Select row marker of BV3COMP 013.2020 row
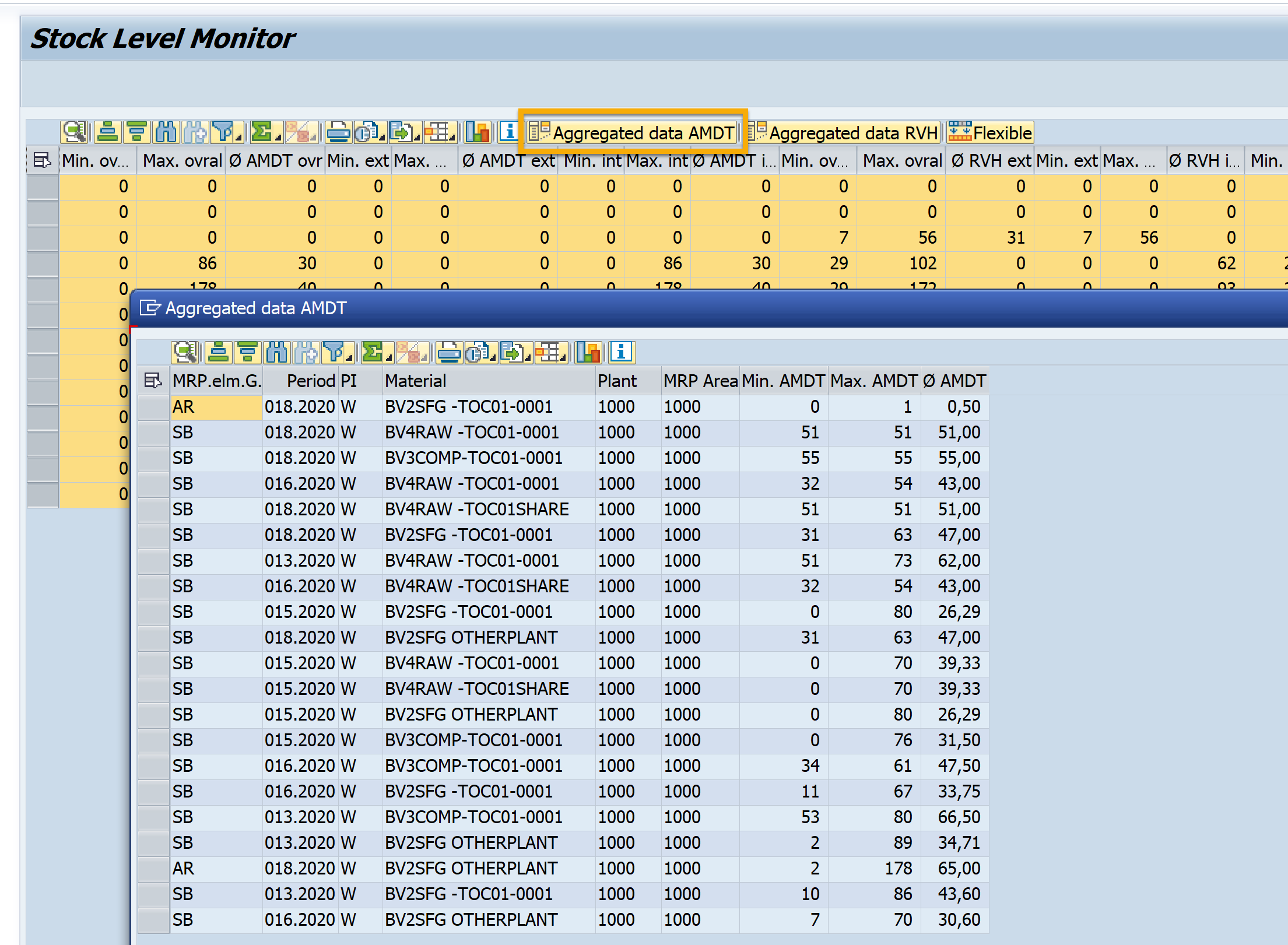The width and height of the screenshot is (1288, 945). click(153, 817)
